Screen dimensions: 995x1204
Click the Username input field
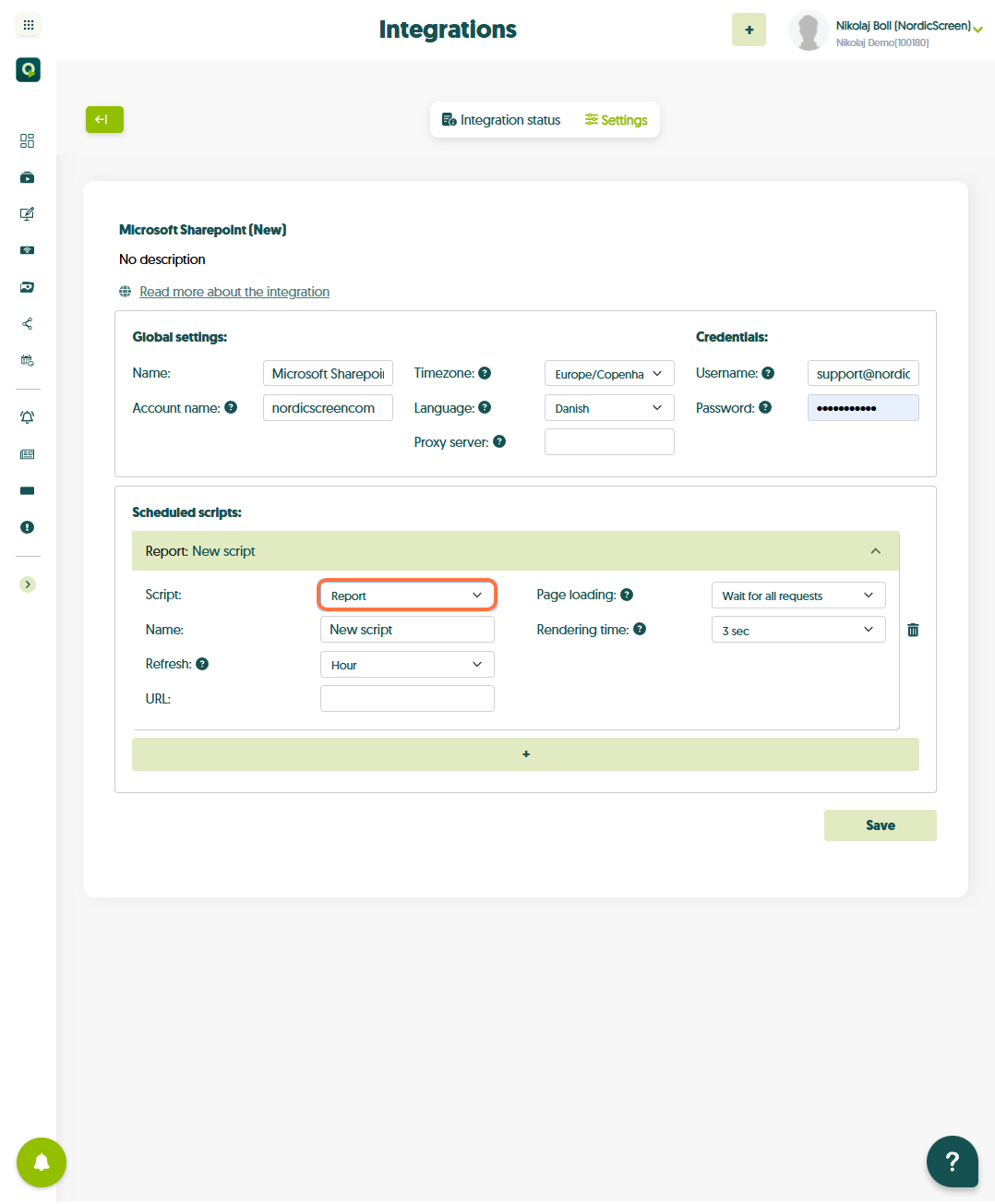click(863, 373)
